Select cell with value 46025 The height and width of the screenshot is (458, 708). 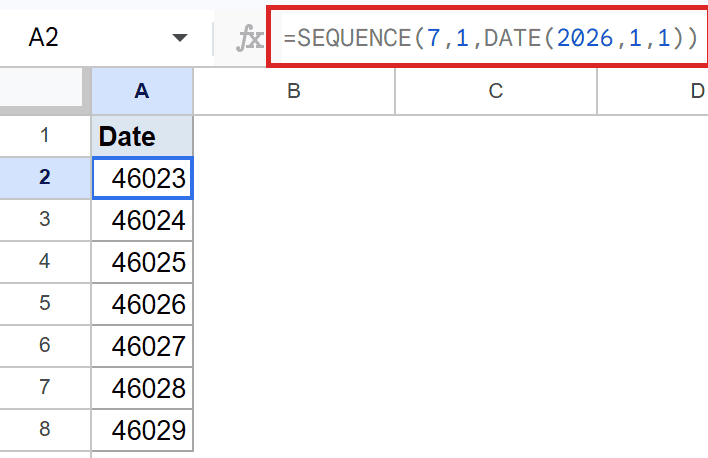pyautogui.click(x=142, y=262)
